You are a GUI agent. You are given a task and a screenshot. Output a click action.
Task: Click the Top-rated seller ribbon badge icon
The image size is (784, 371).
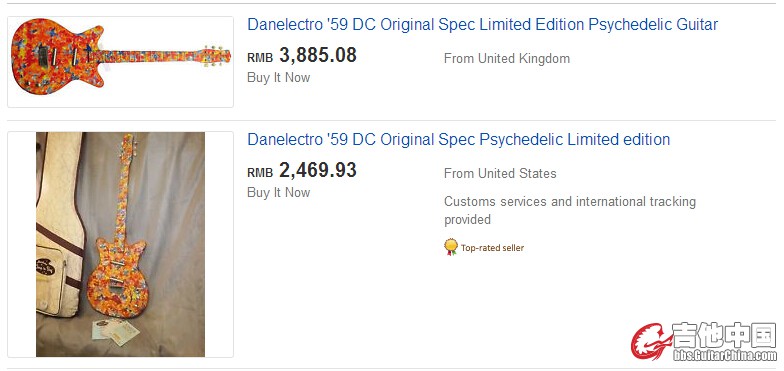click(450, 247)
